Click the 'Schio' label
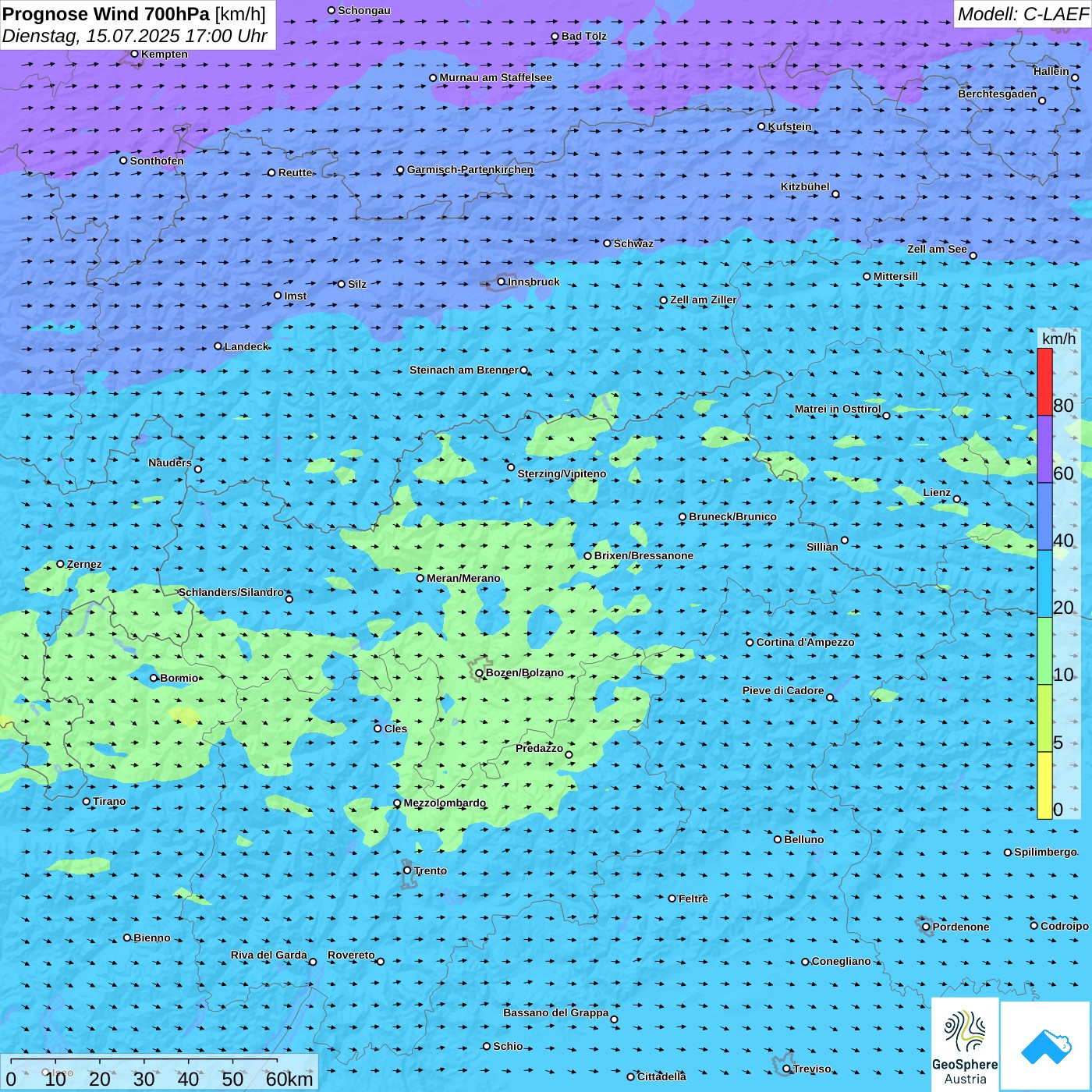This screenshot has width=1092, height=1092. (x=508, y=1046)
